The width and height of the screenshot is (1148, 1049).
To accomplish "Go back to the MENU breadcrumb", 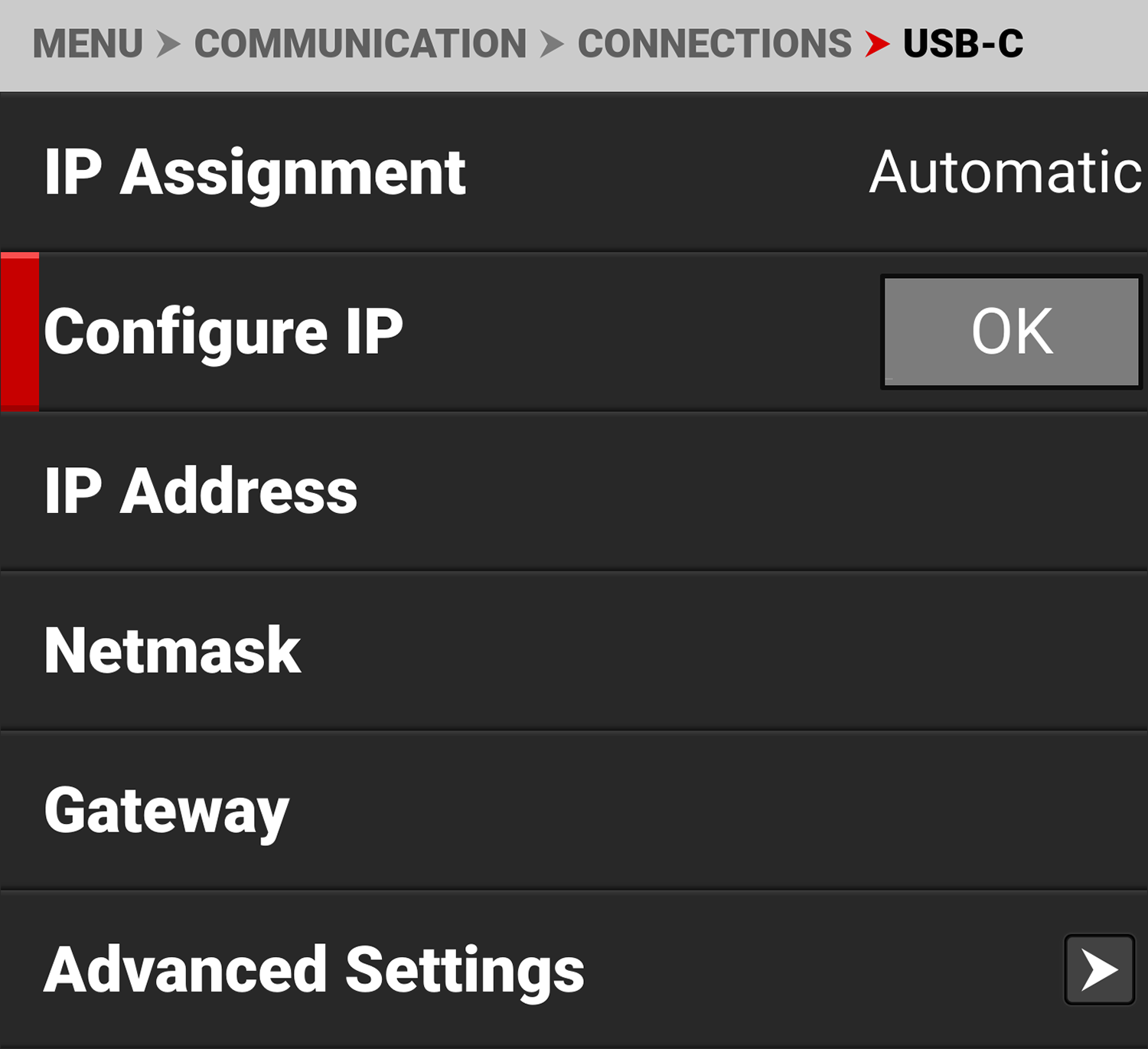I will [87, 44].
